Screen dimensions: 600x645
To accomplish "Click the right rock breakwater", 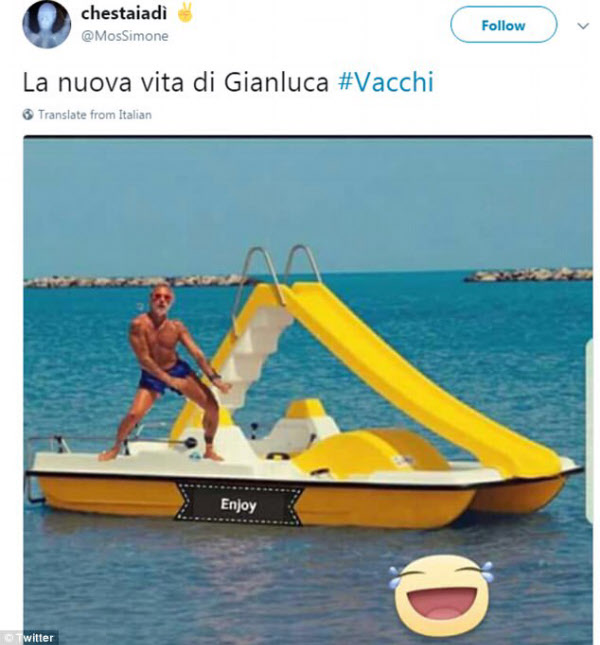I will (x=528, y=274).
